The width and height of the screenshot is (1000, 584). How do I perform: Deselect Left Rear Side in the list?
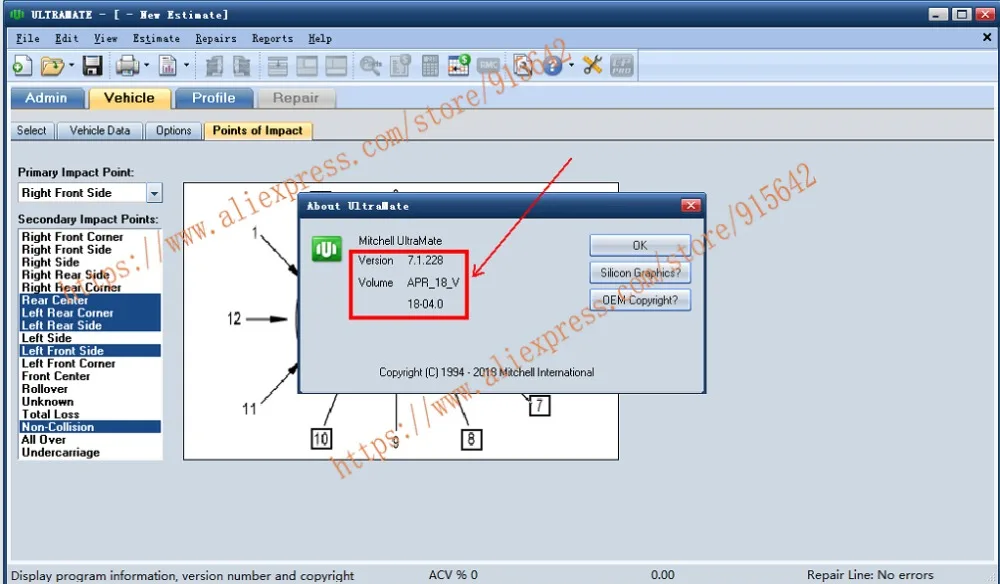(x=90, y=325)
